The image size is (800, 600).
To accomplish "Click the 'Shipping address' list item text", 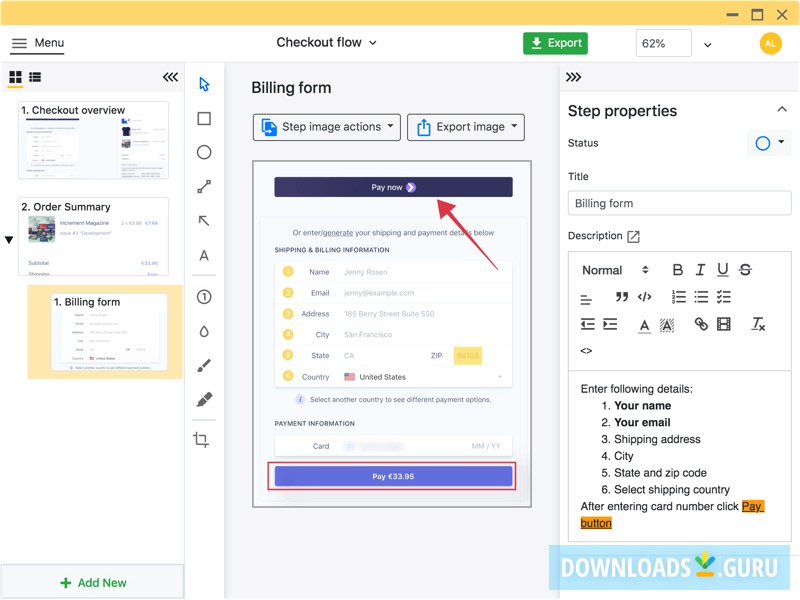I will [657, 439].
